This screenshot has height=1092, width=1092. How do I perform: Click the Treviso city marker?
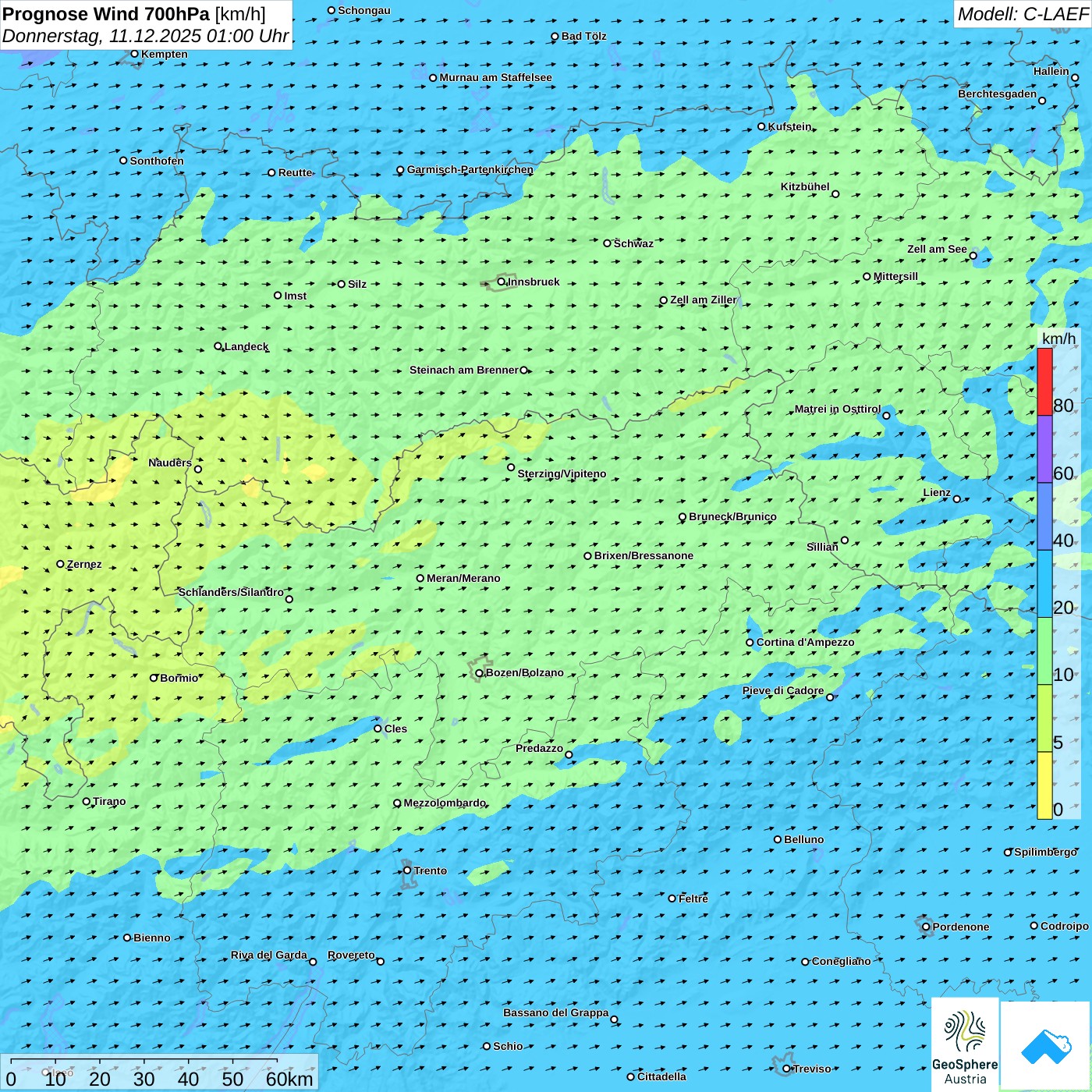pyautogui.click(x=786, y=1069)
